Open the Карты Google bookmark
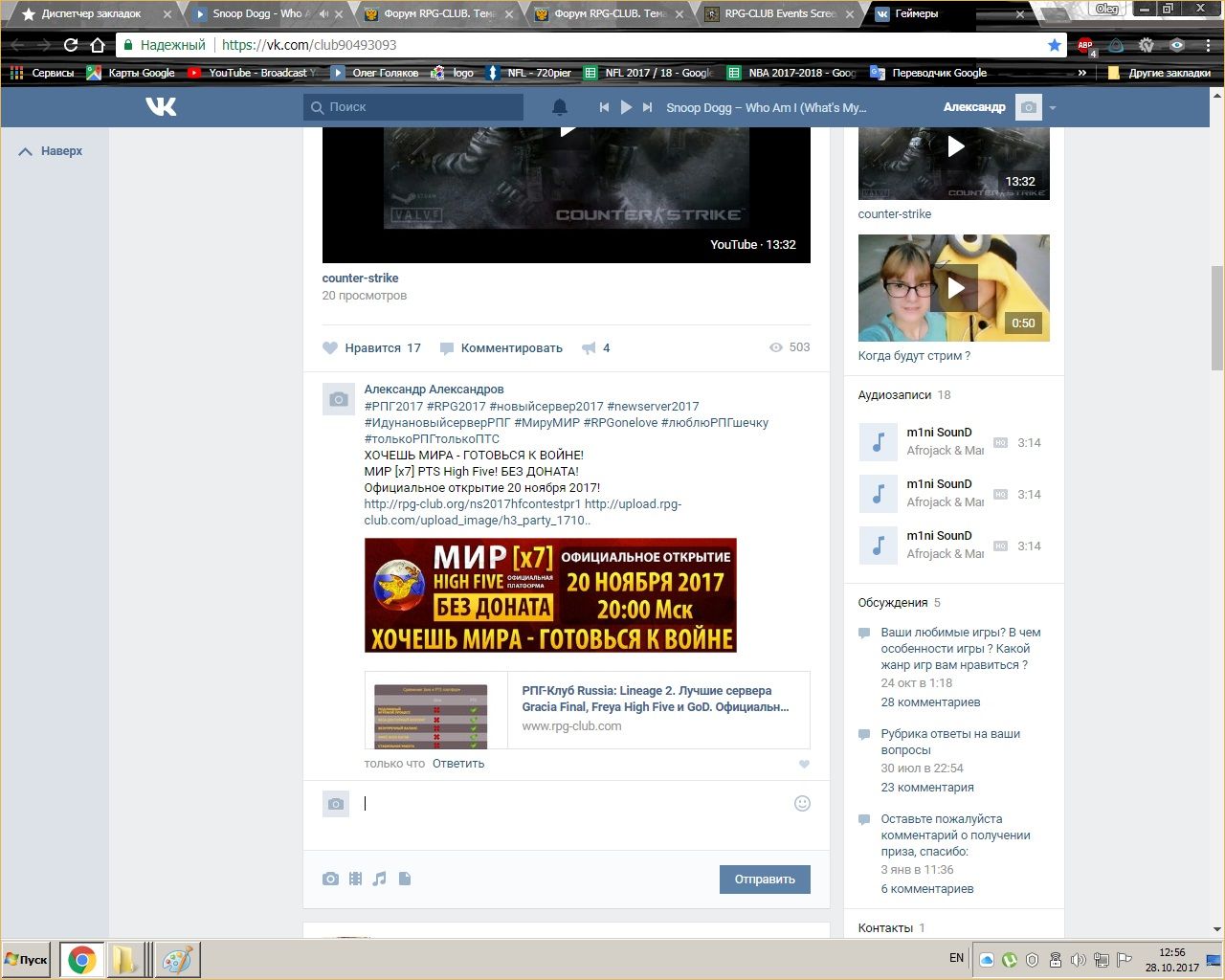Screen dimensions: 1225x980 click(131, 73)
